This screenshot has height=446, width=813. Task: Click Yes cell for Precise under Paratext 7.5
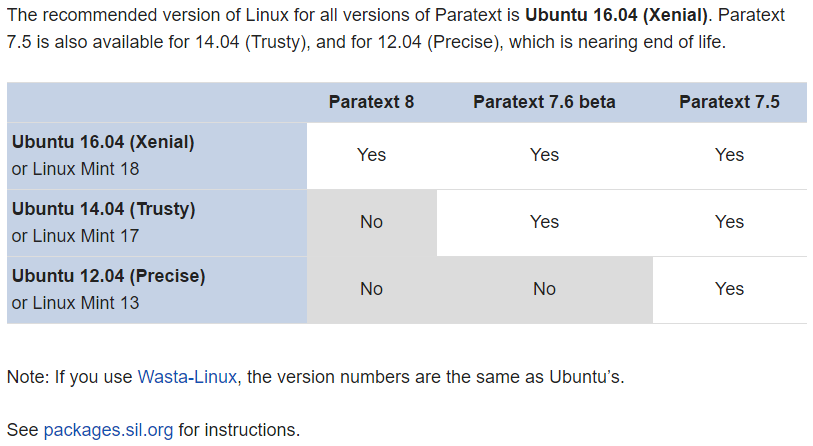click(729, 289)
